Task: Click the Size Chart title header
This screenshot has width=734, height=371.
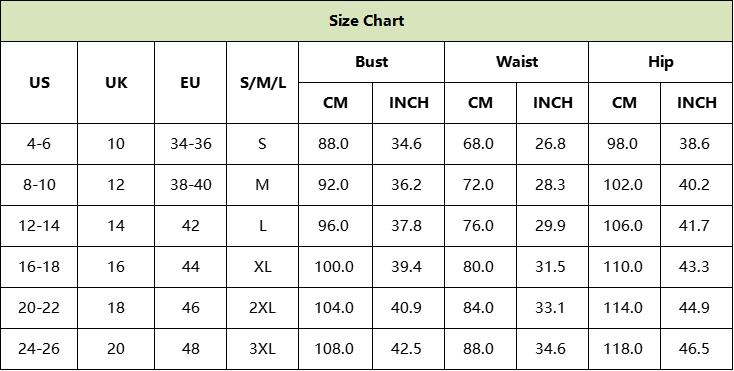Action: click(x=367, y=21)
